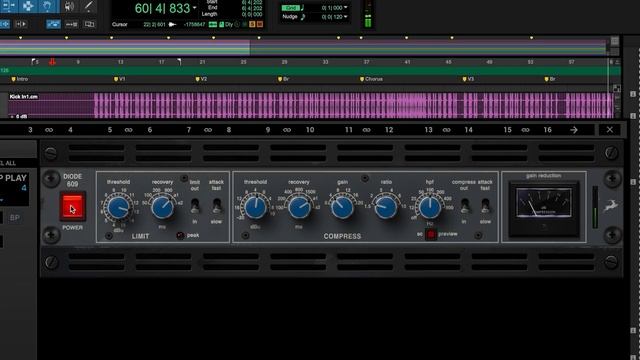
Task: Jump to the Chorus marker
Action: pyautogui.click(x=371, y=79)
